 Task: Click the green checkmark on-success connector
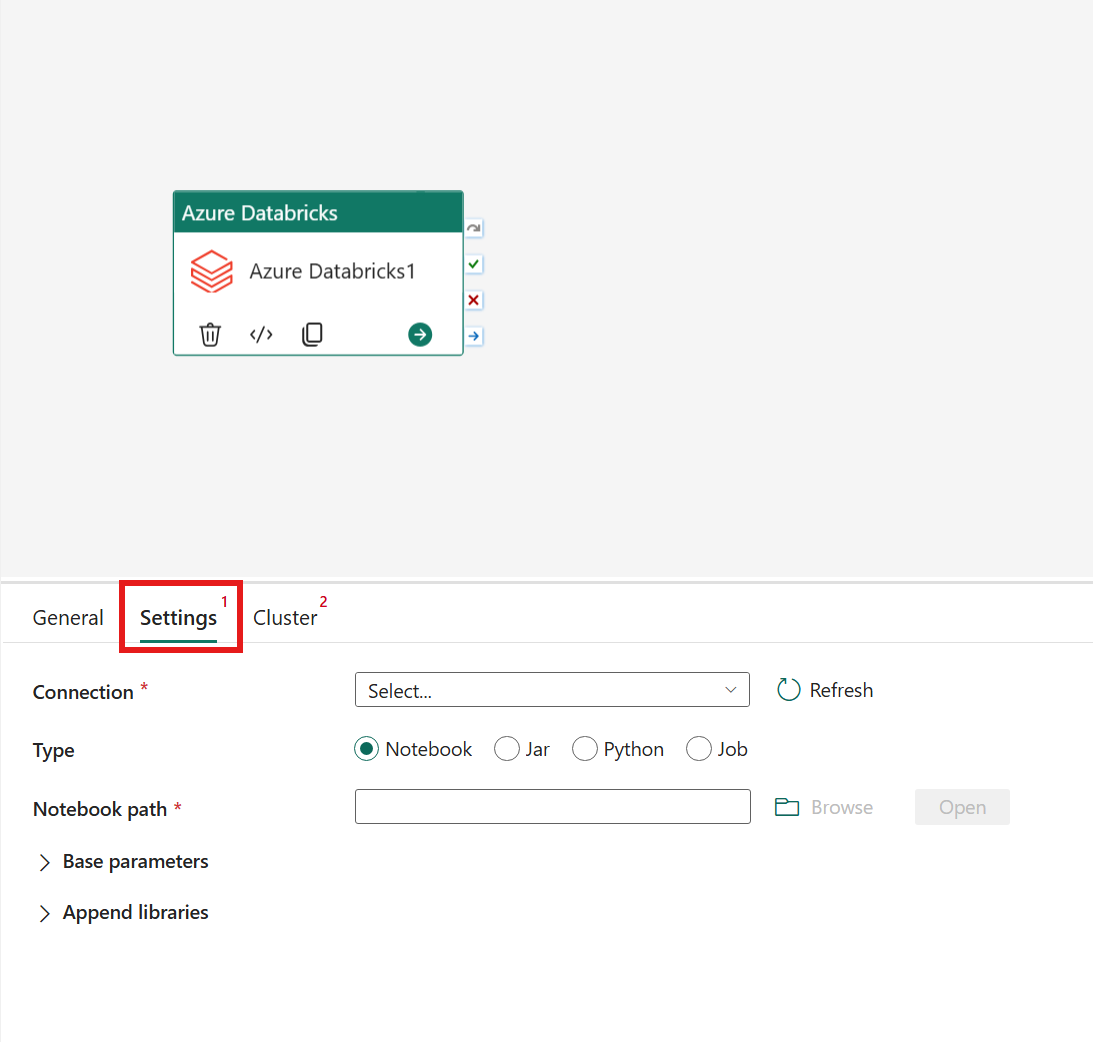[x=474, y=264]
